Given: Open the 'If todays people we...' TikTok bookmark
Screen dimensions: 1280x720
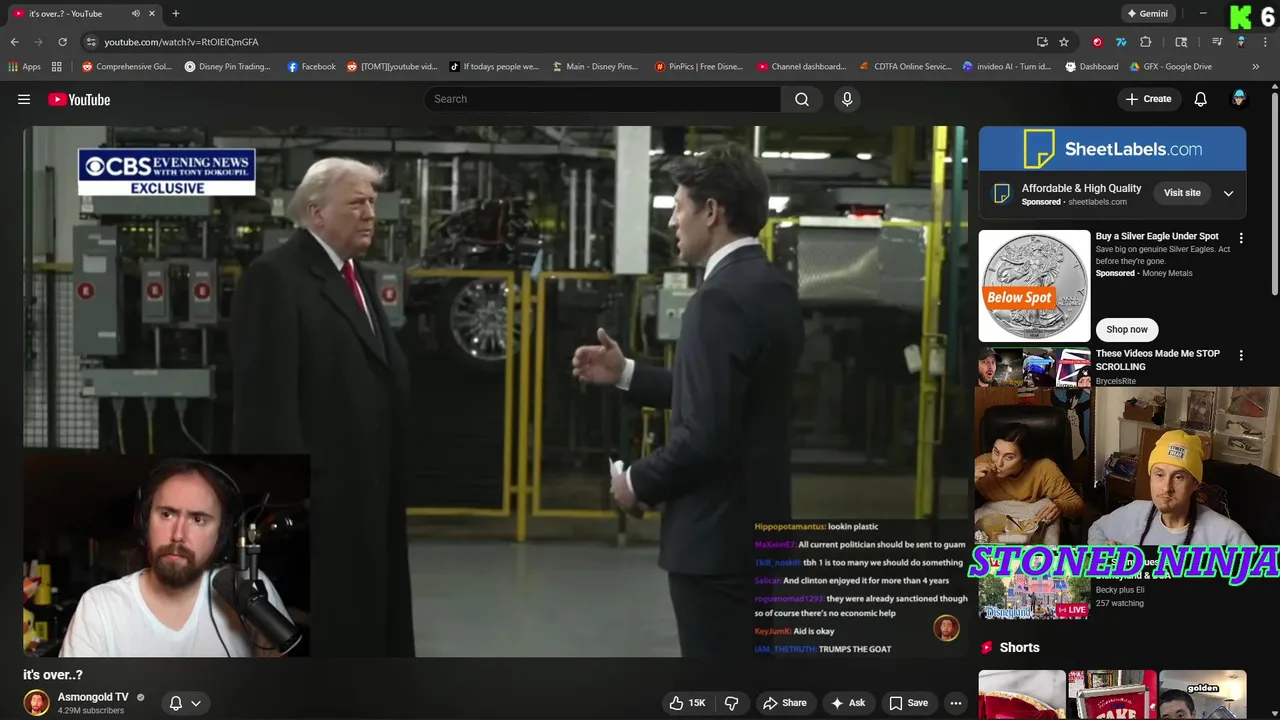Looking at the screenshot, I should pyautogui.click(x=494, y=67).
